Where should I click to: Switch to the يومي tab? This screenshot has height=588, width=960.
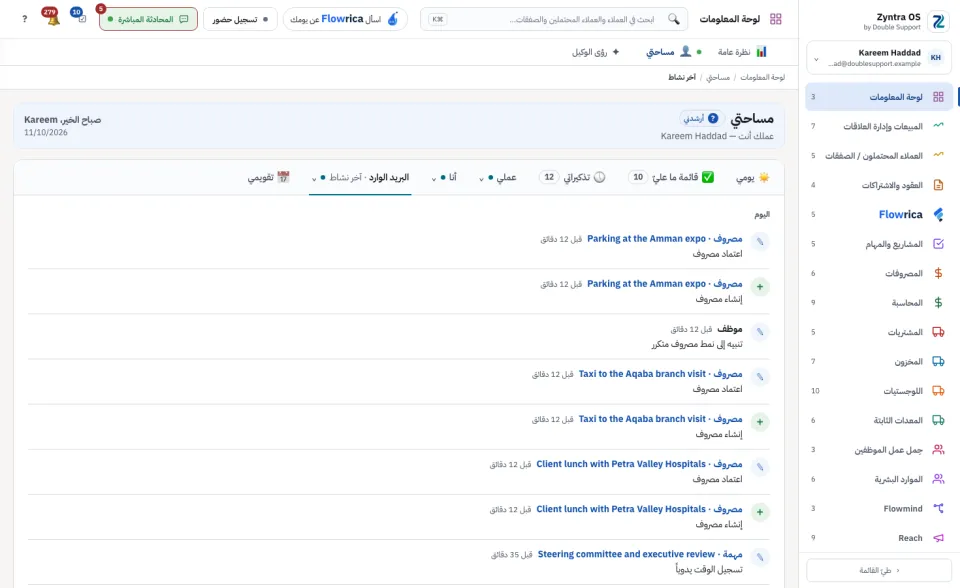pyautogui.click(x=752, y=177)
